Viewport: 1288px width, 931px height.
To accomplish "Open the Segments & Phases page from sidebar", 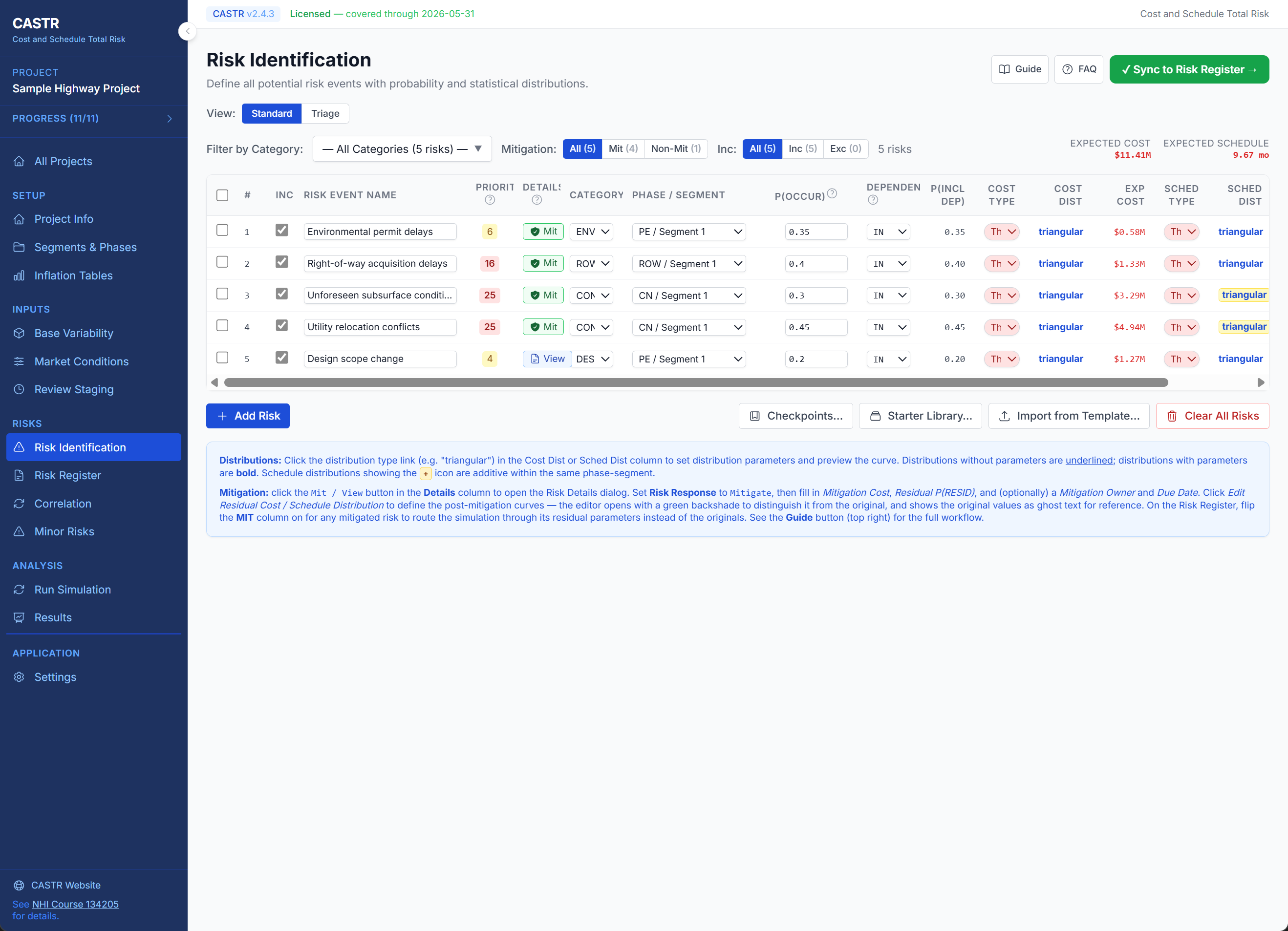I will tap(85, 247).
